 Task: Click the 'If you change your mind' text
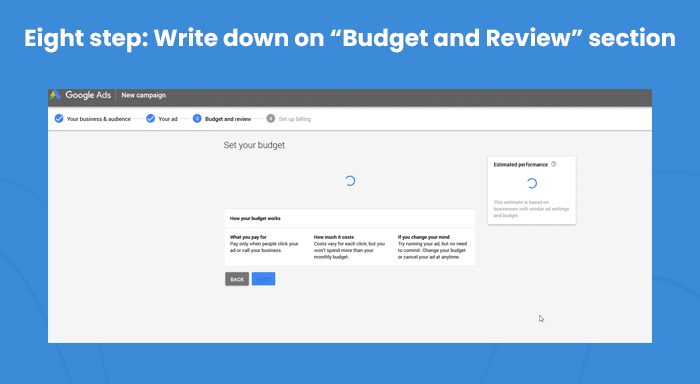point(424,237)
